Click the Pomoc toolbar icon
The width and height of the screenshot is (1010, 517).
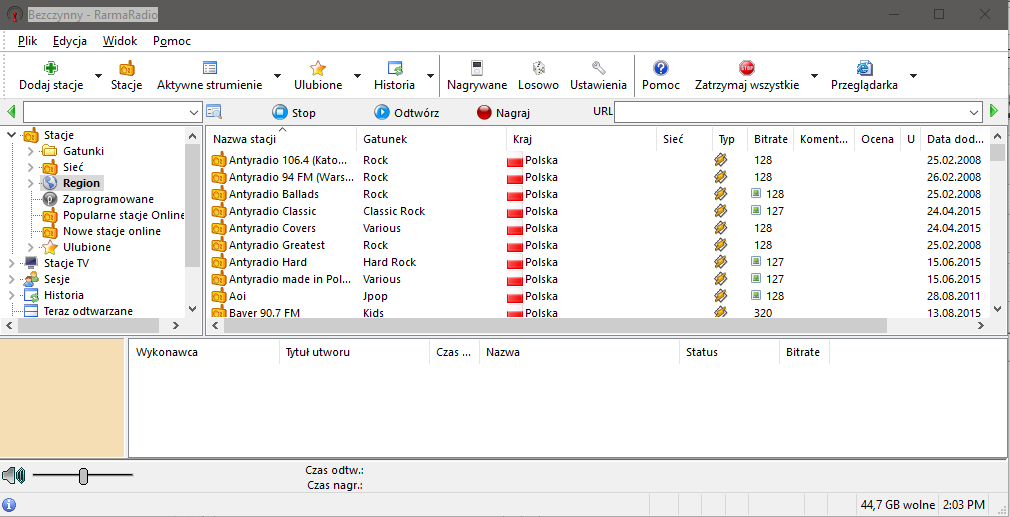(x=660, y=68)
